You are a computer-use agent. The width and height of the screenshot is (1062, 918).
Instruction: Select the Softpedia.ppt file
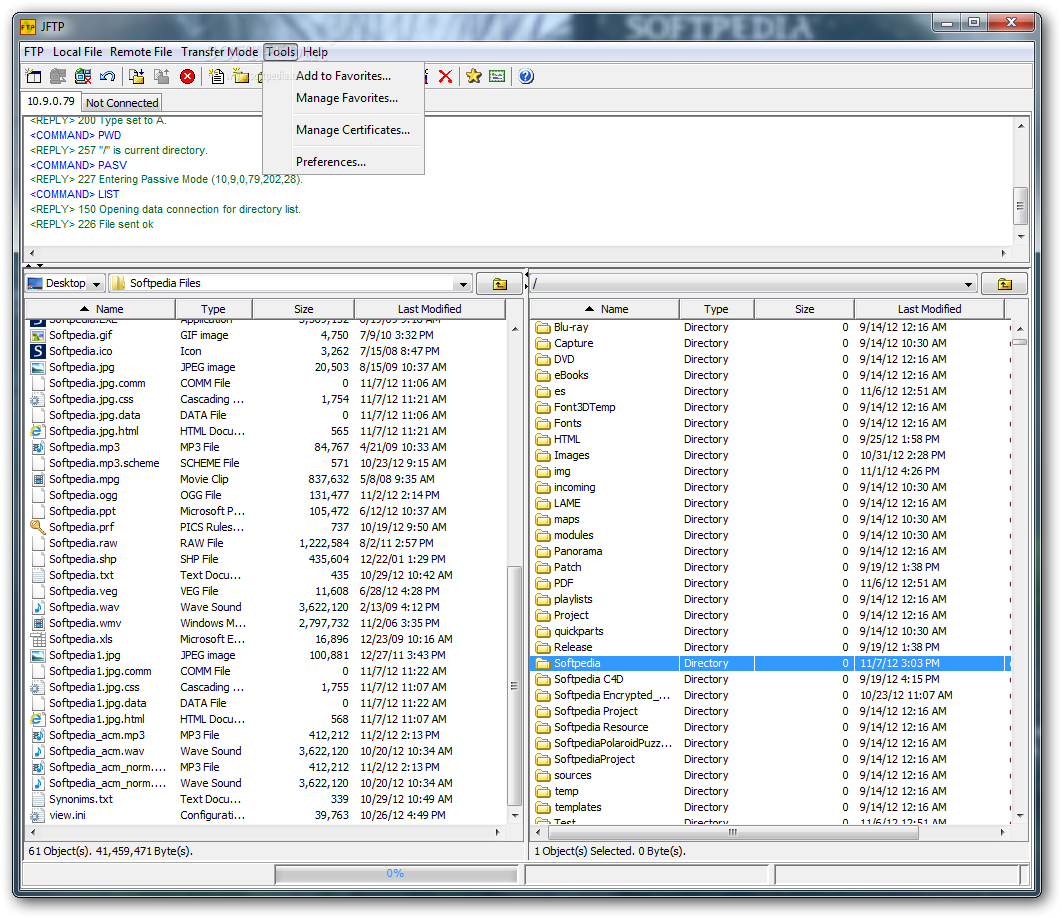point(266,512)
